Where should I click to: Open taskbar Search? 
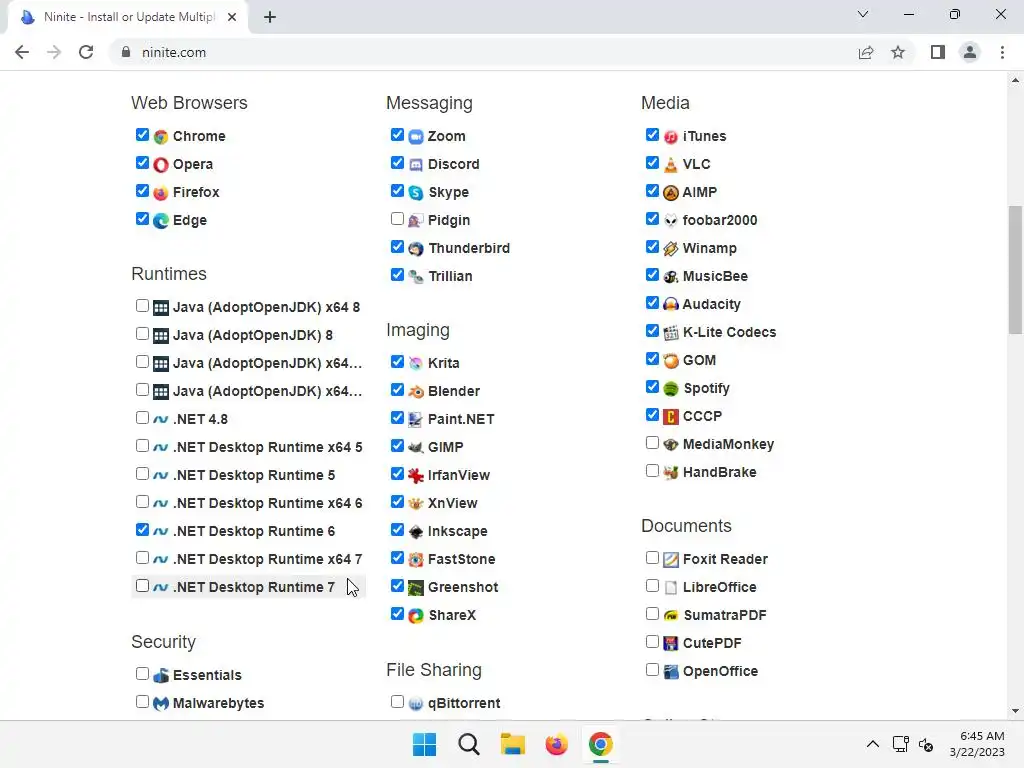coord(468,744)
